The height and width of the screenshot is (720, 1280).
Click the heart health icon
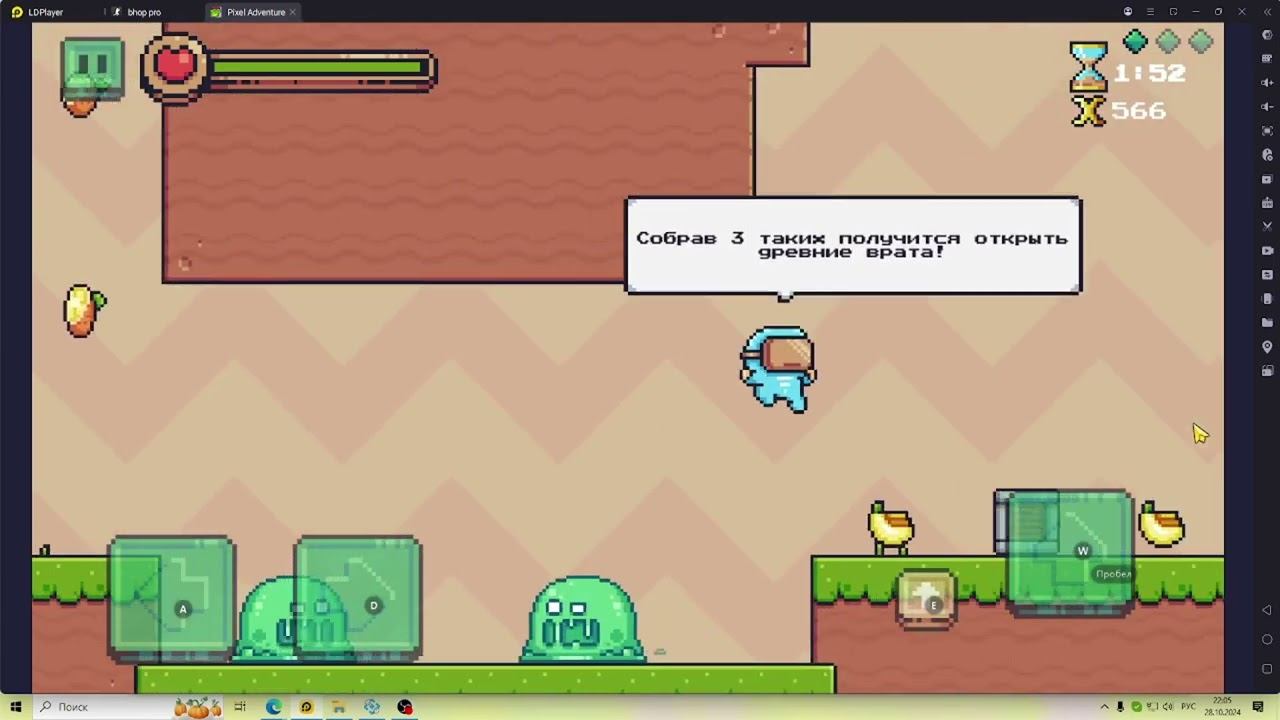[174, 66]
